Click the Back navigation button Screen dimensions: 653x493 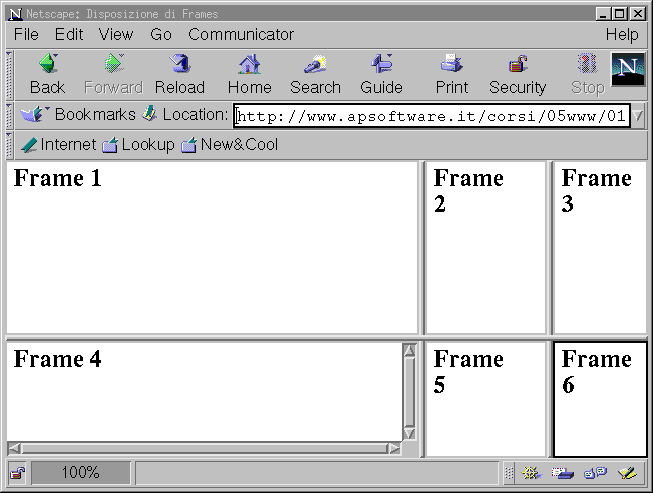pyautogui.click(x=47, y=74)
